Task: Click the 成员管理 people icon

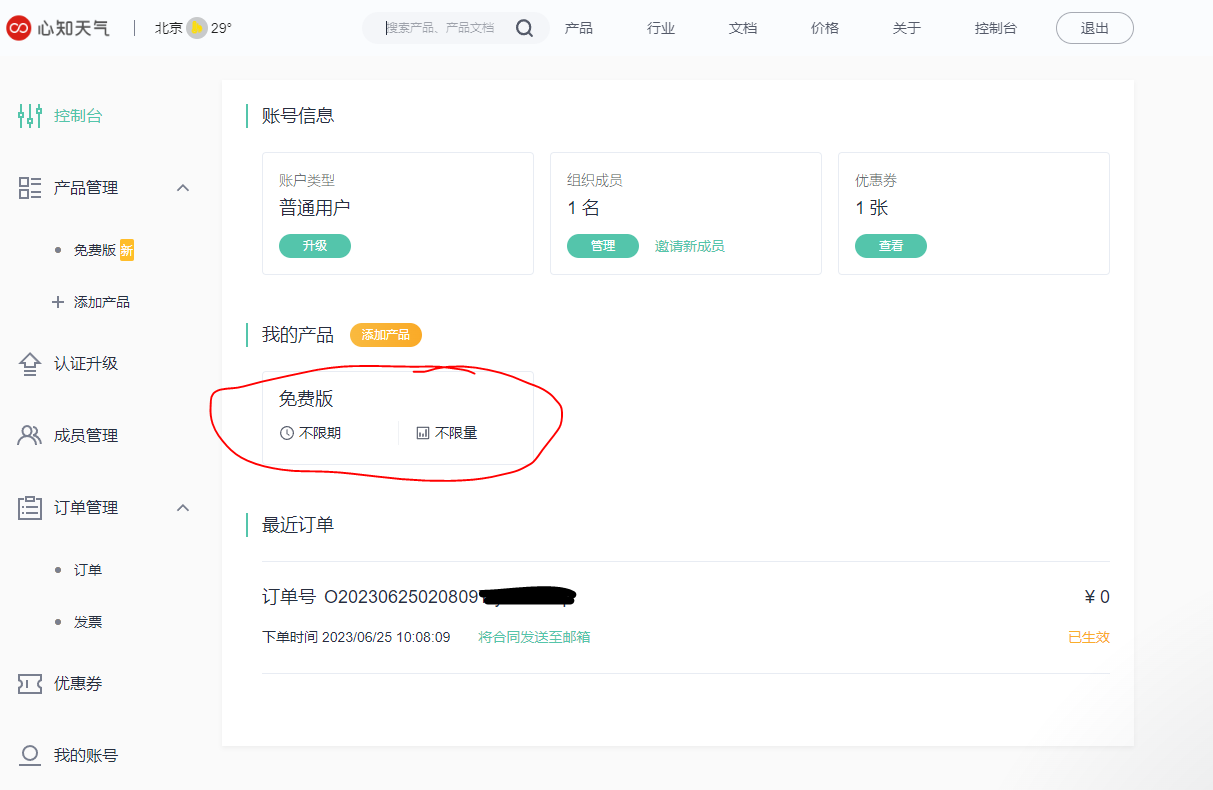Action: (30, 436)
